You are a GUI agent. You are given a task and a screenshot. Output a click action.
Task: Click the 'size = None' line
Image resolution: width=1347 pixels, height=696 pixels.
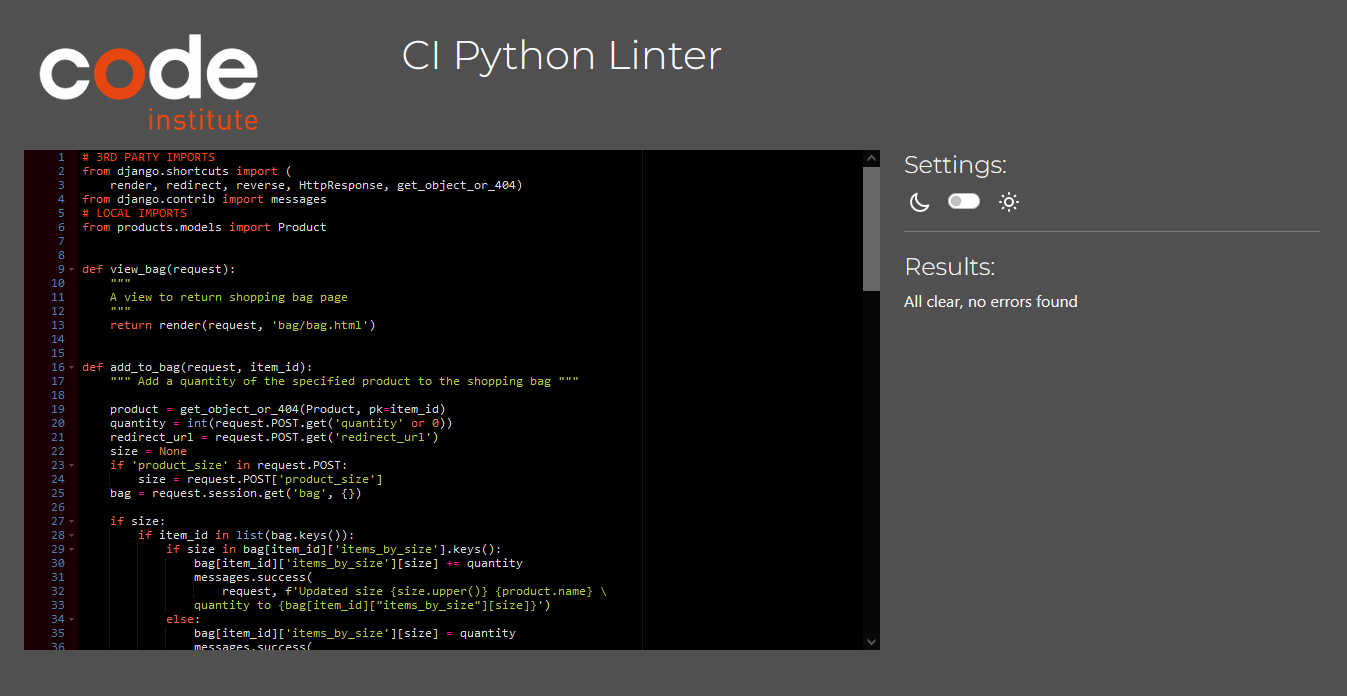click(148, 451)
